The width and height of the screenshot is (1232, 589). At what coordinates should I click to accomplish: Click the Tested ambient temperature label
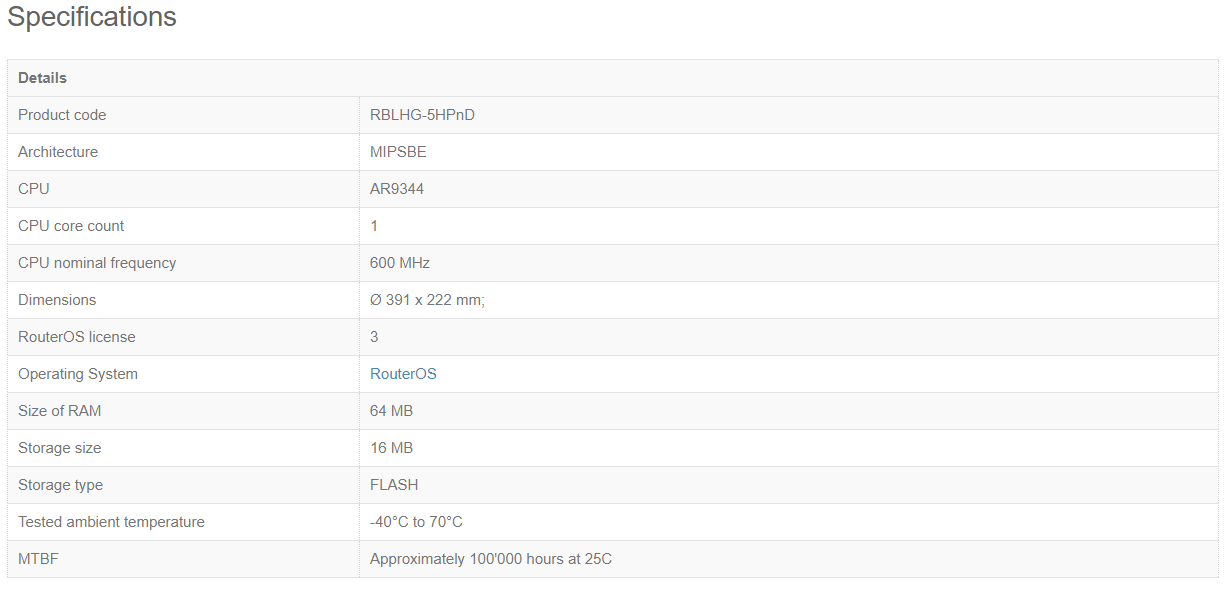click(x=111, y=522)
